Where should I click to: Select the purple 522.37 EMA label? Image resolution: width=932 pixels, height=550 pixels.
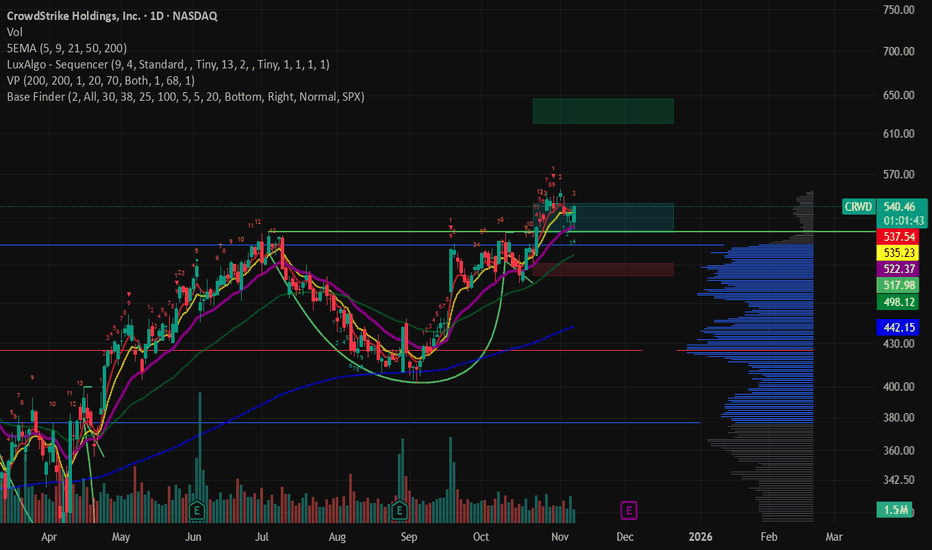[896, 270]
